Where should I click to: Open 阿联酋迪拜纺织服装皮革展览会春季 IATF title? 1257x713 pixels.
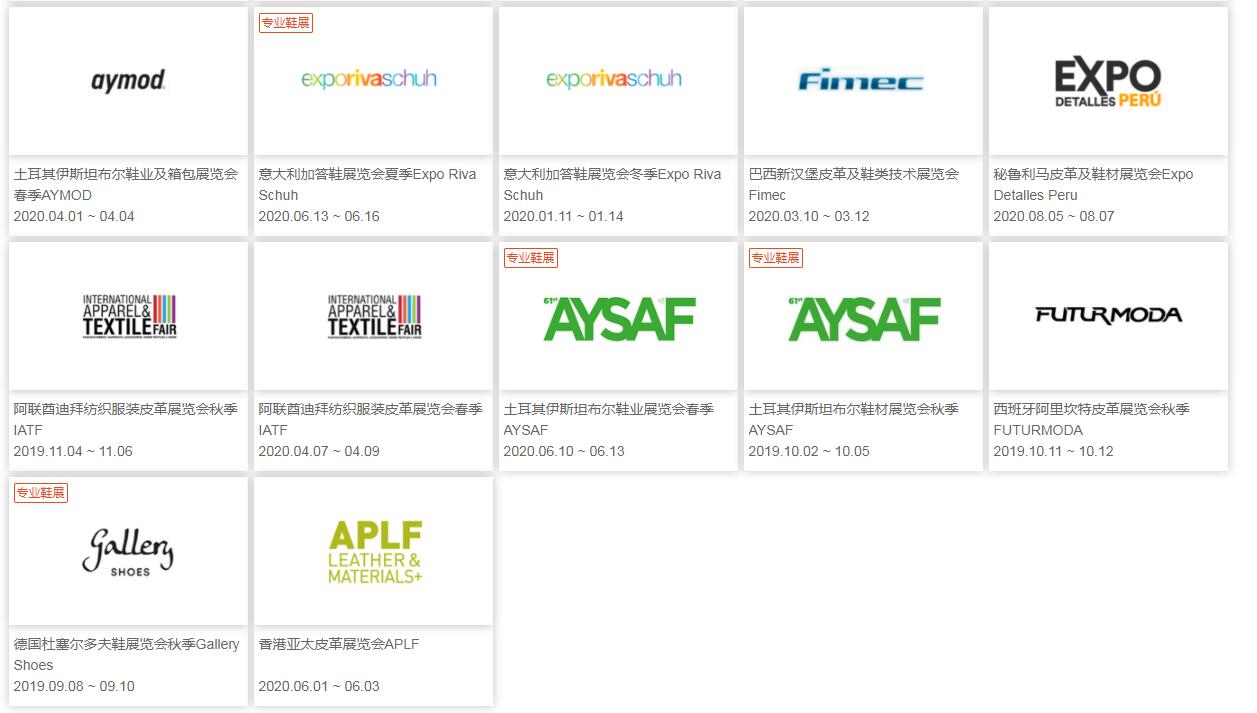(370, 419)
